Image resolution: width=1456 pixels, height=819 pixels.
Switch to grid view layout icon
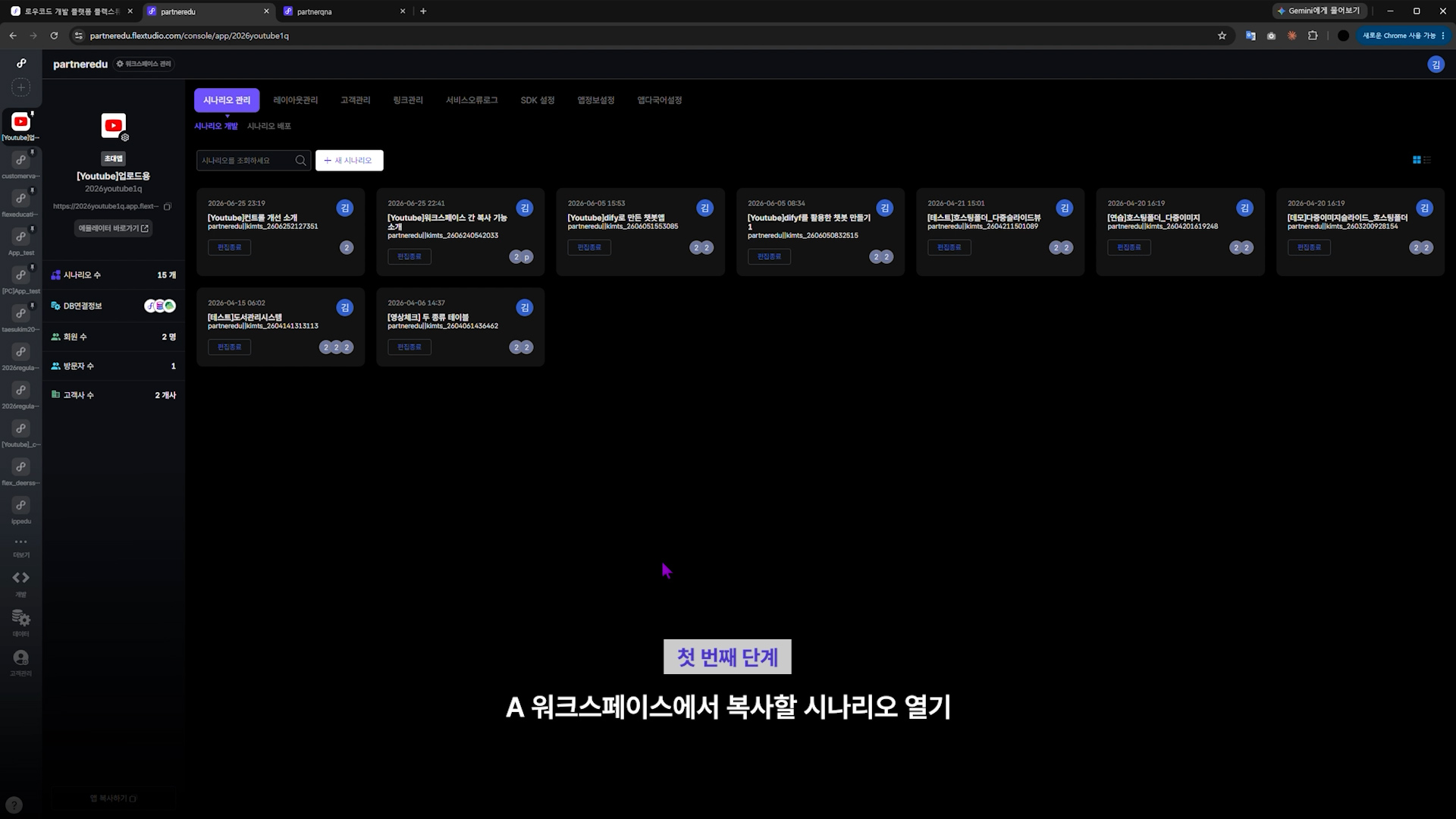[x=1416, y=160]
